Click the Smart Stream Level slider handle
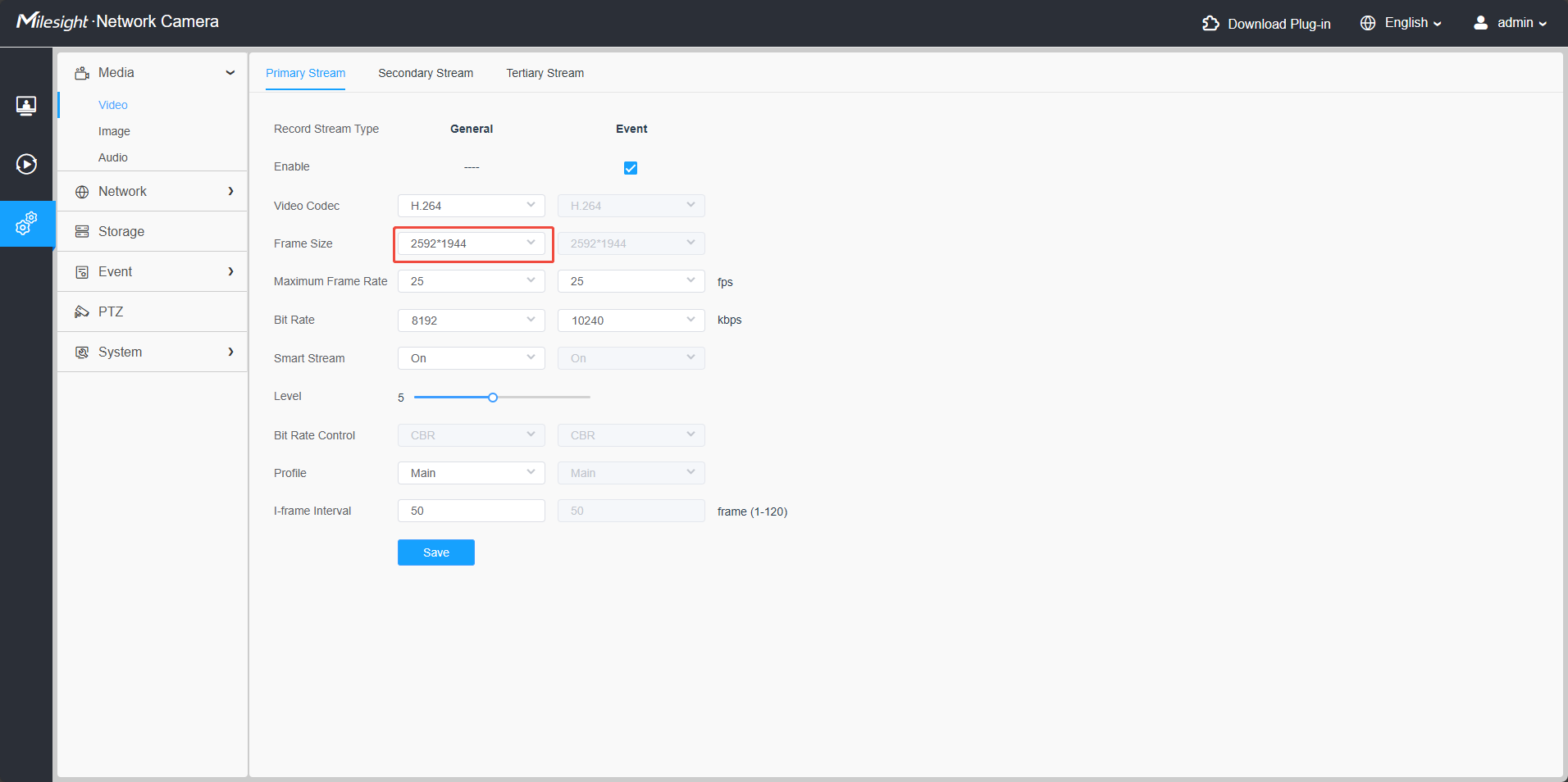The width and height of the screenshot is (1568, 782). [x=493, y=398]
